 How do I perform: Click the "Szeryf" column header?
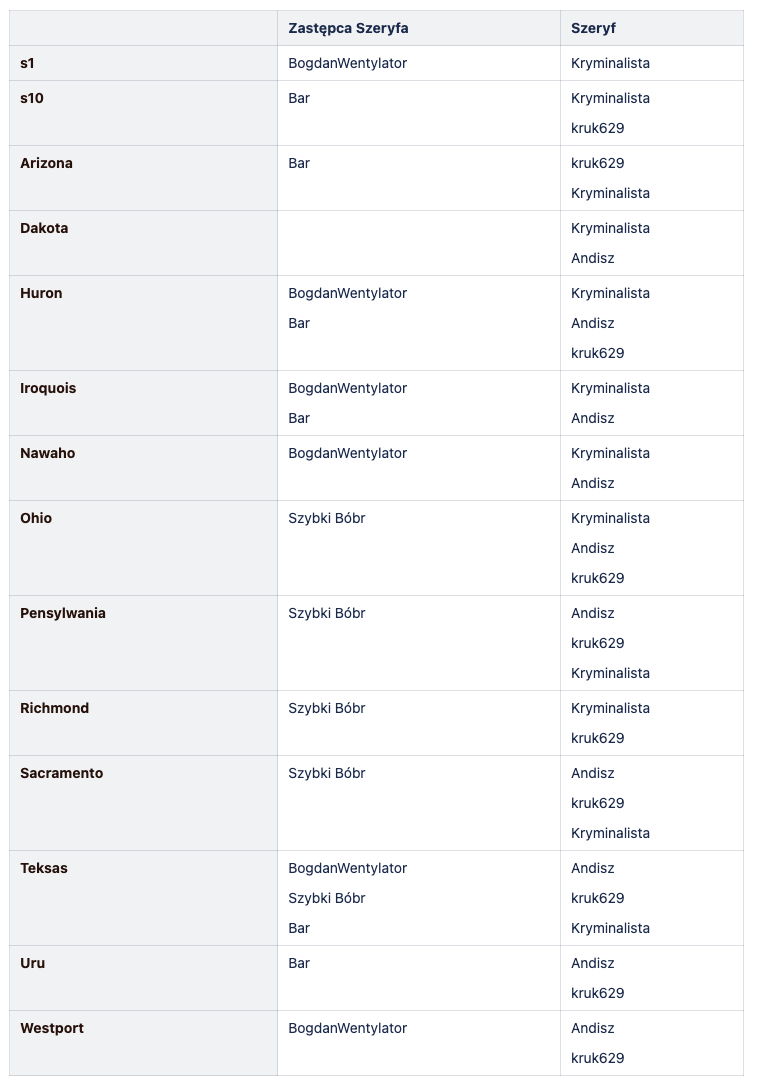593,28
